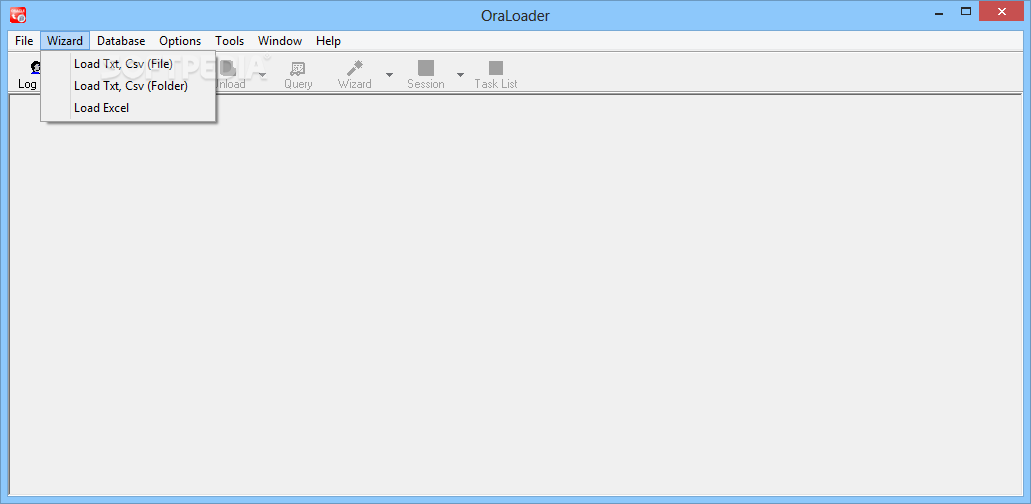
Task: Open the Database menu
Action: click(x=121, y=41)
